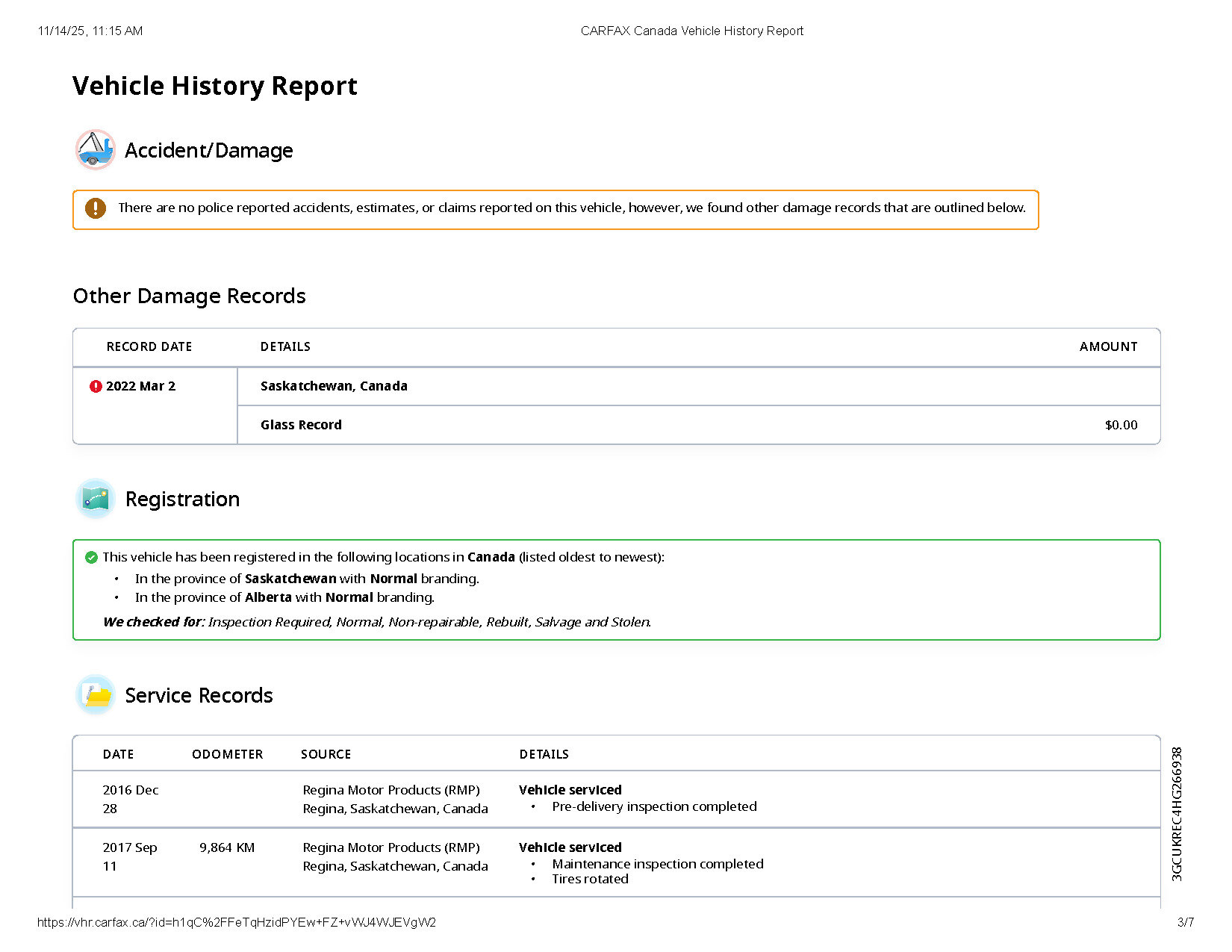Click the RECORD DATE column header
Image resolution: width=1232 pixels, height=952 pixels.
point(149,346)
